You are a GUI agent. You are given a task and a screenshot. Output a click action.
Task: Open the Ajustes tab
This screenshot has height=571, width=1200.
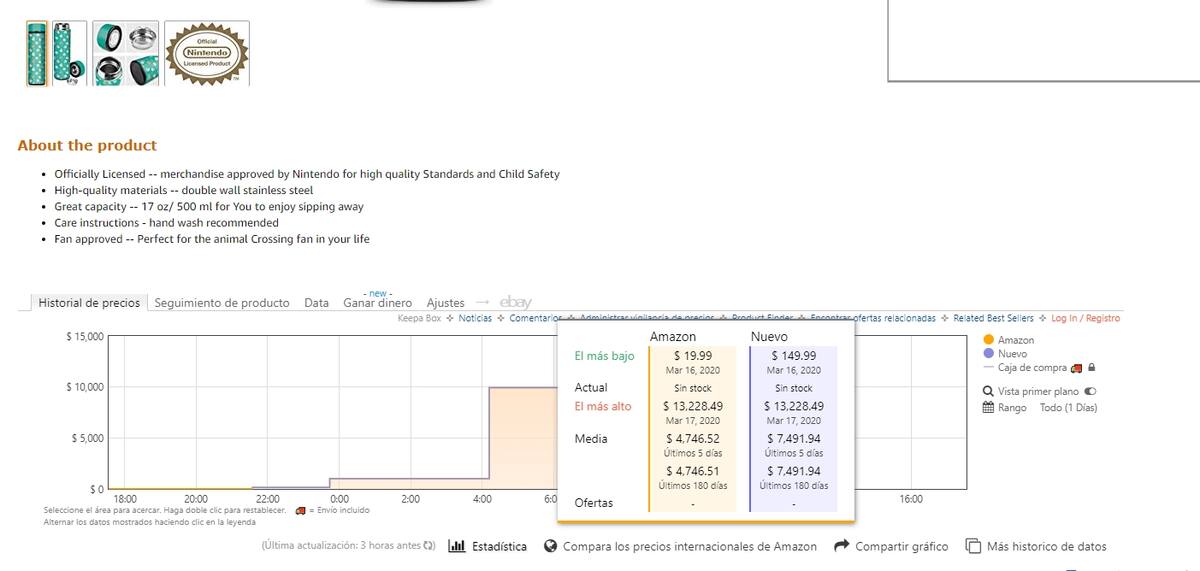coord(446,303)
